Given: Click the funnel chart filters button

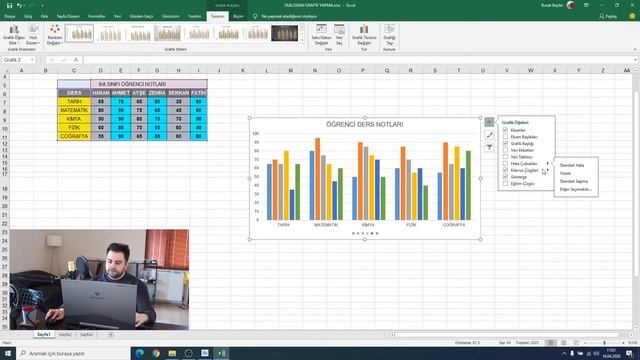Looking at the screenshot, I should click(x=489, y=147).
